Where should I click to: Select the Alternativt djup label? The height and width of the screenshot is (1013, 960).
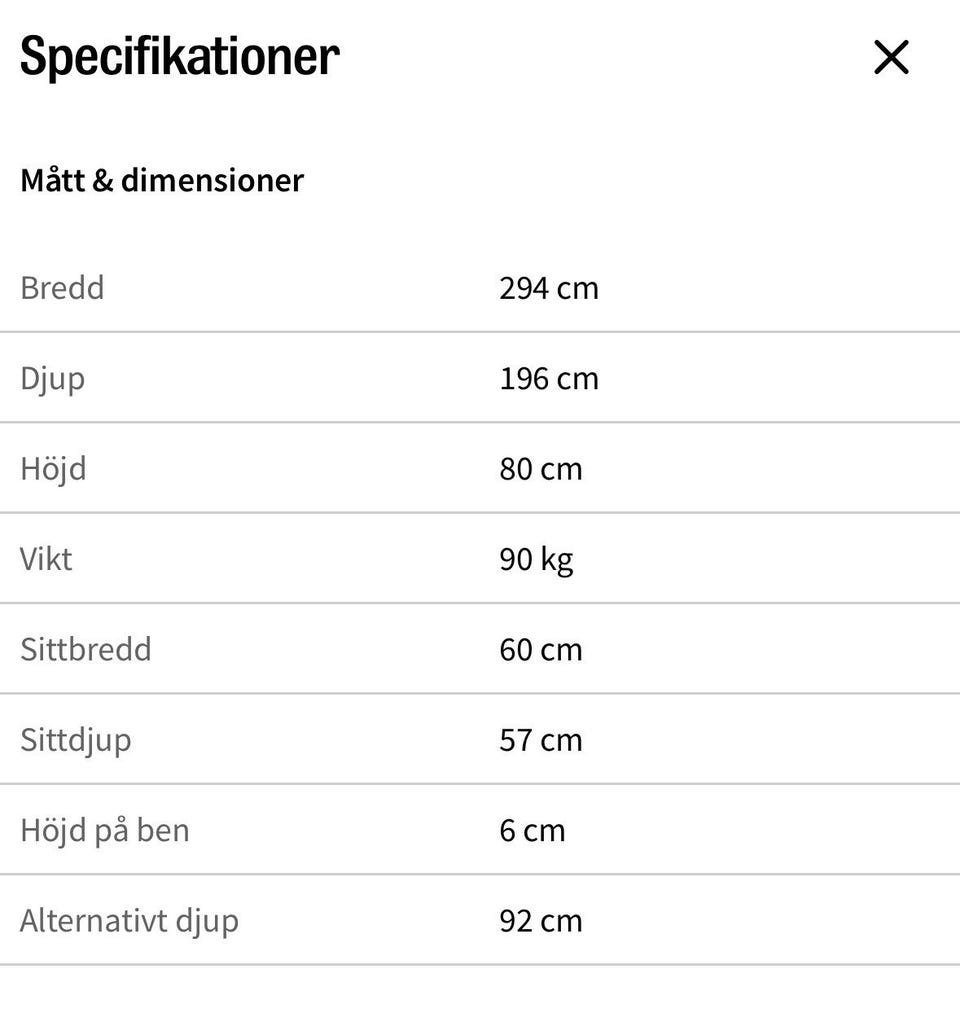(129, 921)
